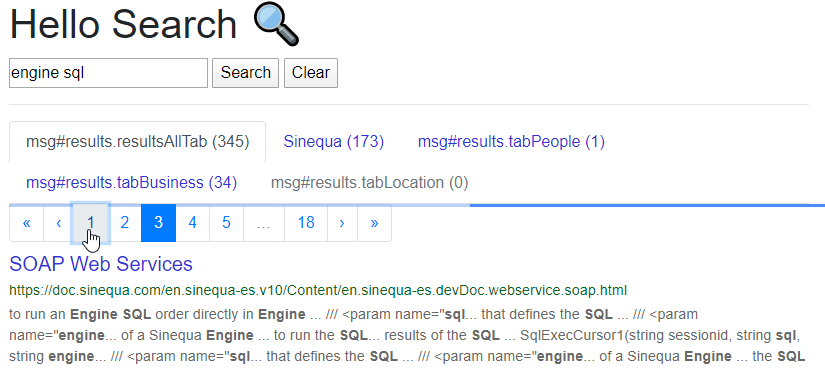Focus the search field containing engine sql

point(108,73)
